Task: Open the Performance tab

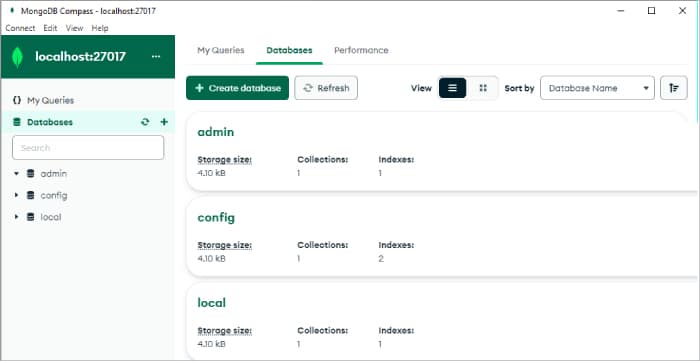Action: (x=361, y=50)
